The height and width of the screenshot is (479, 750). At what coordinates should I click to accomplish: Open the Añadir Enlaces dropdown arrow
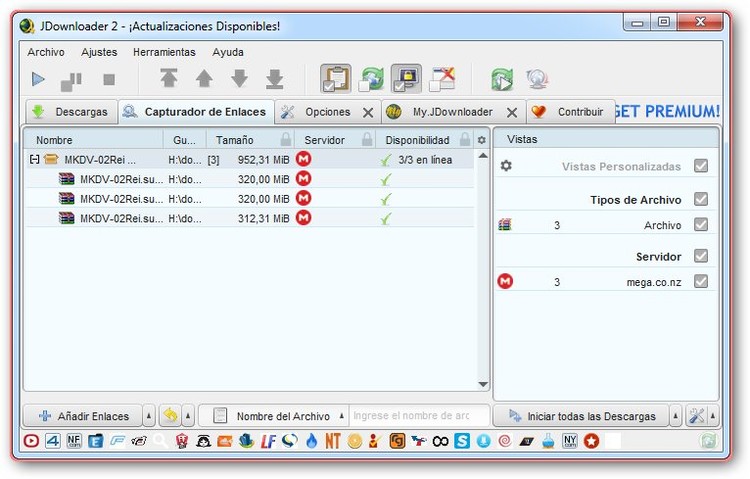pyautogui.click(x=149, y=416)
